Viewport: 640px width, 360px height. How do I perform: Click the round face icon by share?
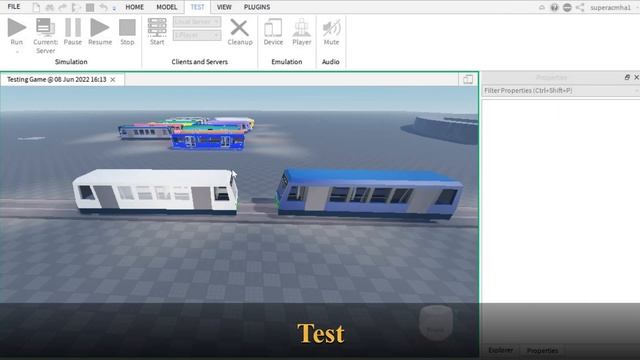click(x=567, y=7)
